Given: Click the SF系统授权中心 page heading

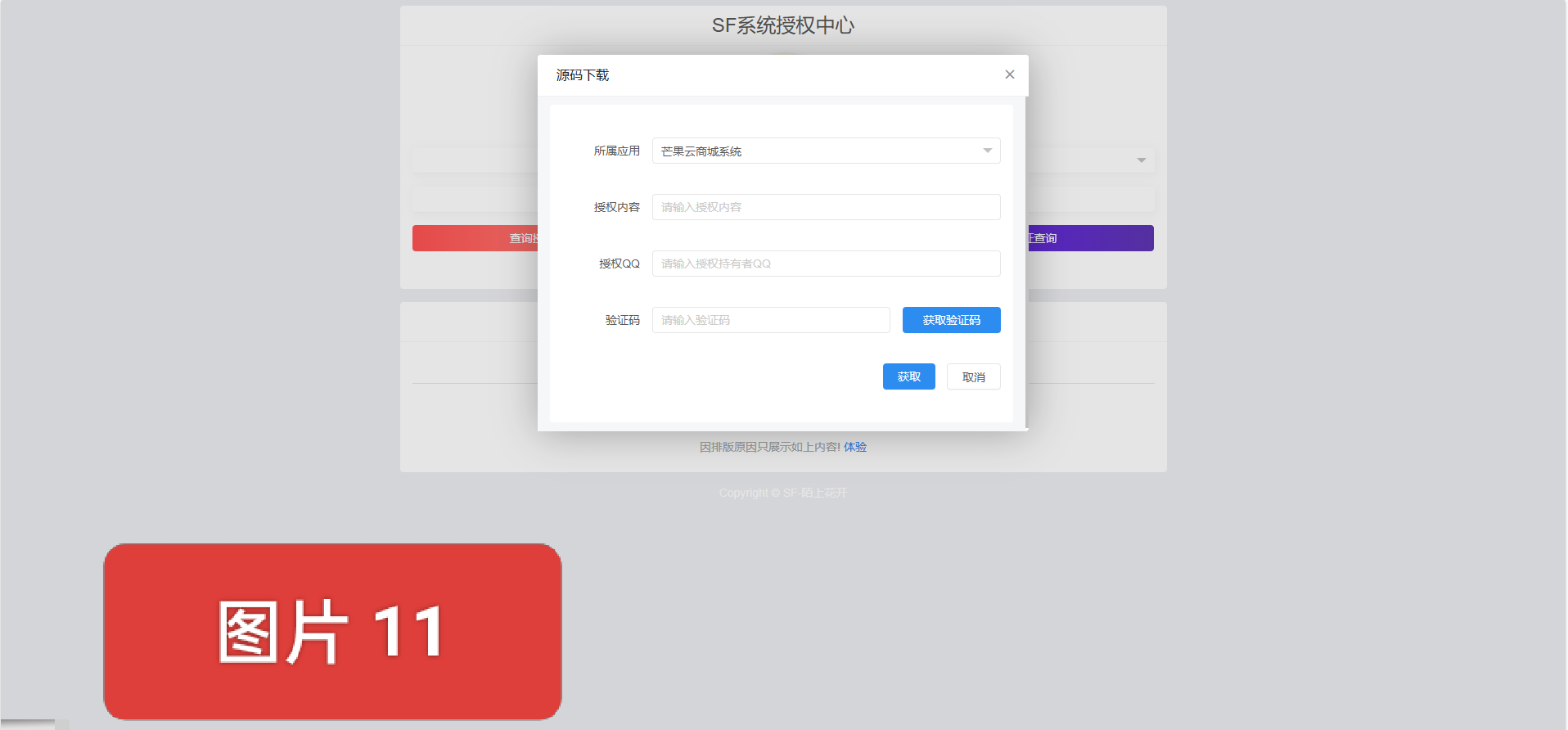Looking at the screenshot, I should [x=782, y=25].
